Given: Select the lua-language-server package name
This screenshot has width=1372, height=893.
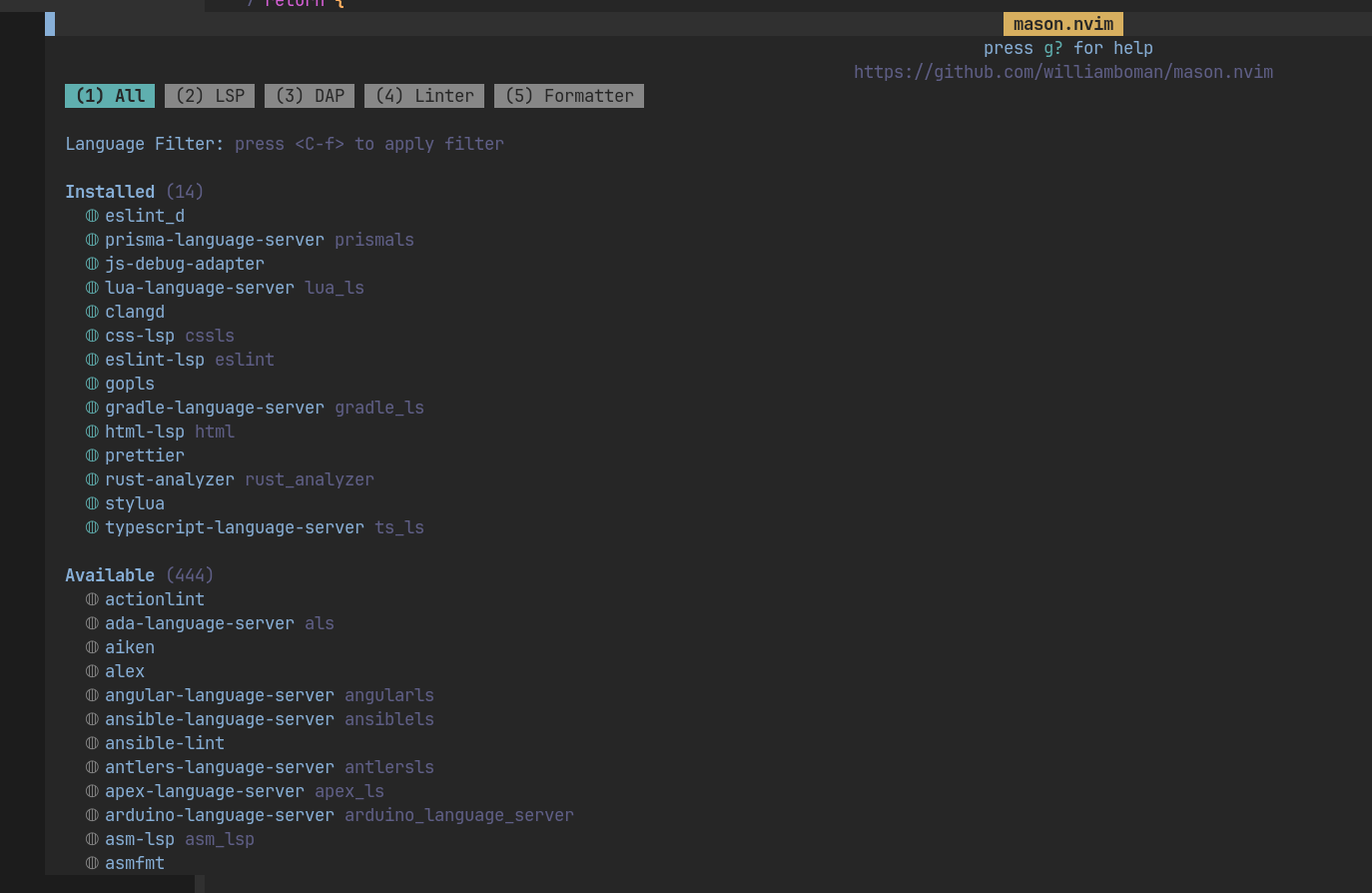Looking at the screenshot, I should (x=200, y=288).
